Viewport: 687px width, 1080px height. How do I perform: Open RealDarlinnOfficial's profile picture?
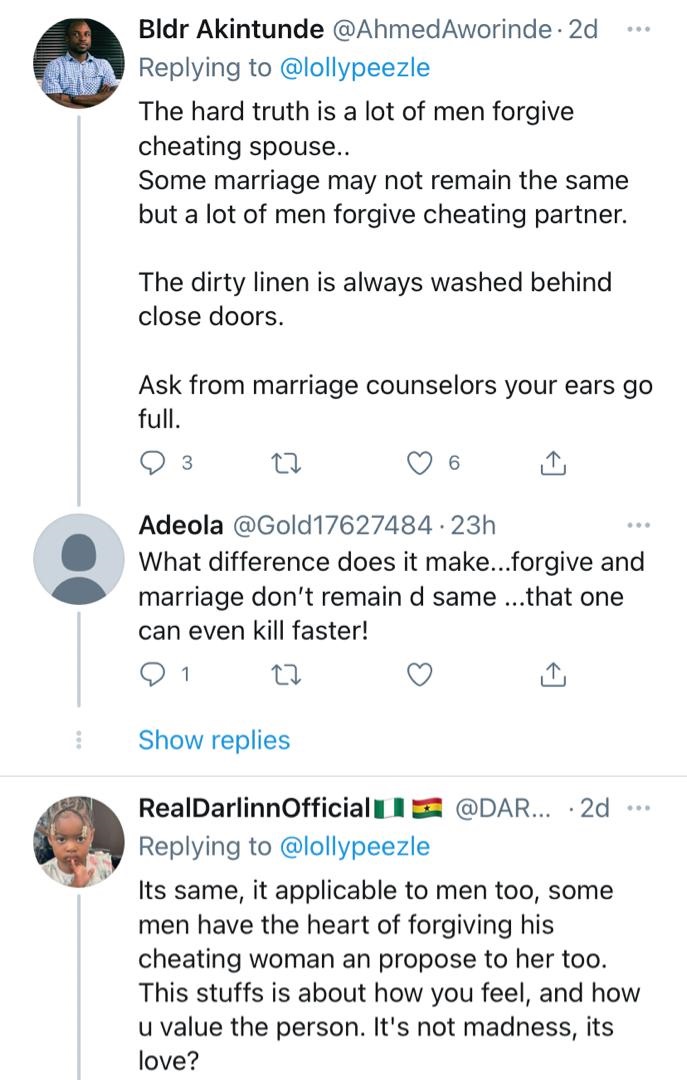pos(78,842)
